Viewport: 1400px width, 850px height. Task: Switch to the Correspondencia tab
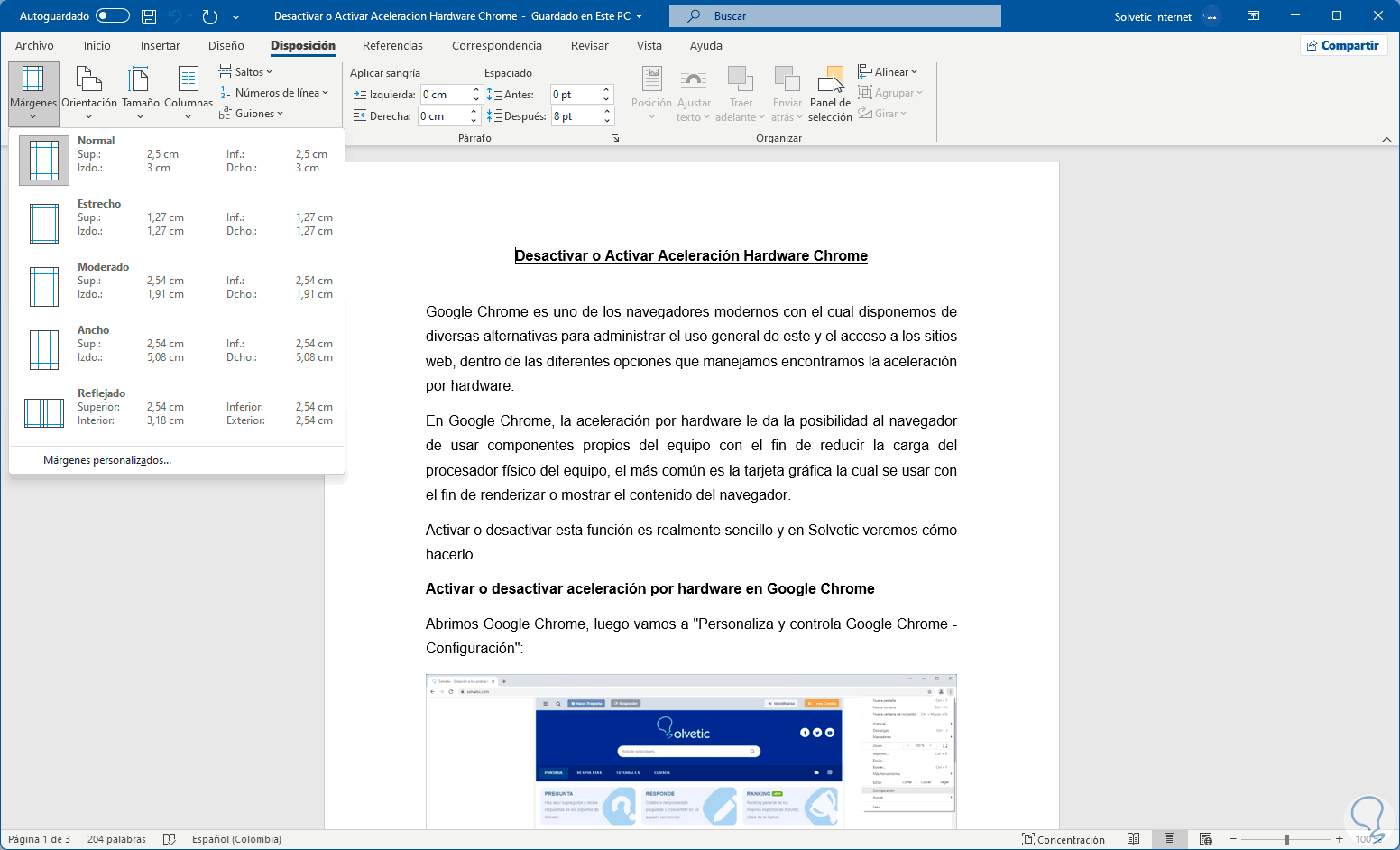[x=497, y=45]
